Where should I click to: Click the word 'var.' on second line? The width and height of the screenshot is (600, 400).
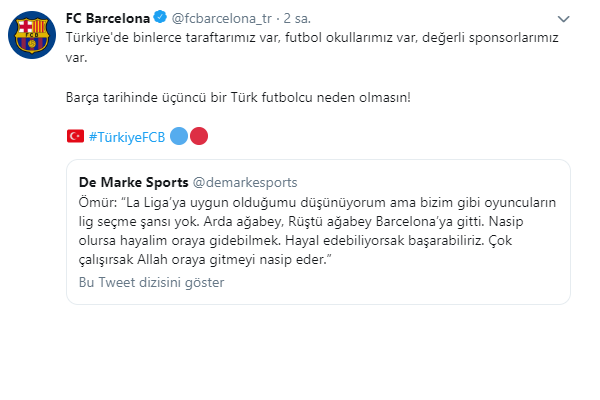point(77,57)
